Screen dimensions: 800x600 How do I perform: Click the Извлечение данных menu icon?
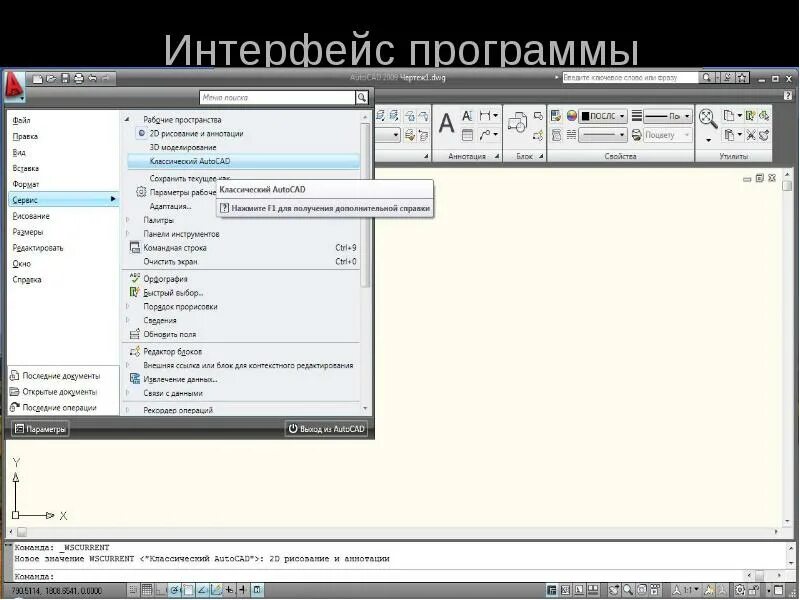pyautogui.click(x=135, y=379)
